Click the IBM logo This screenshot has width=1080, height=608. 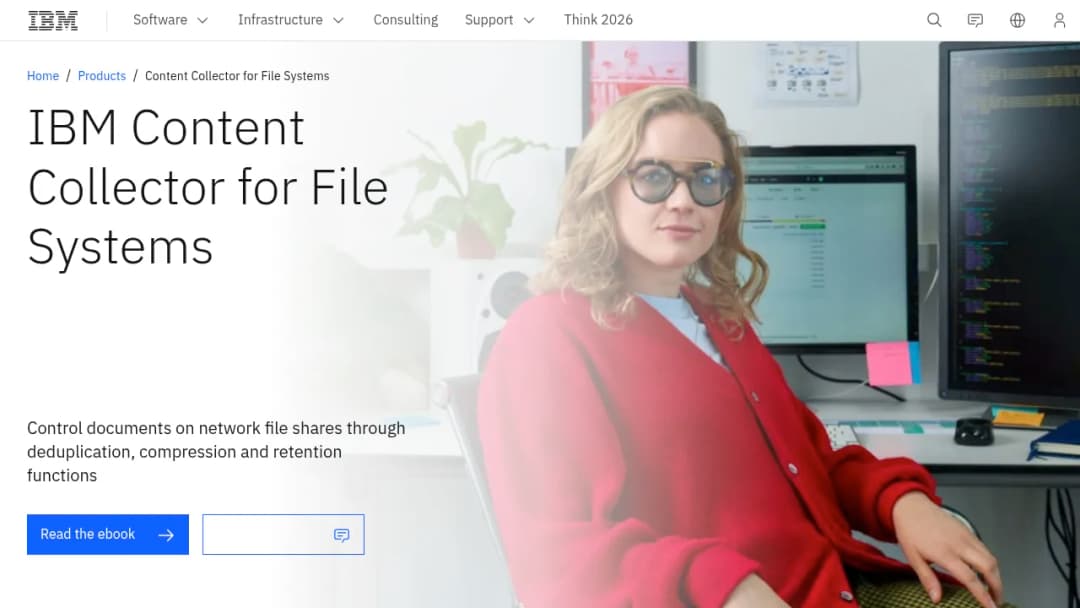53,21
